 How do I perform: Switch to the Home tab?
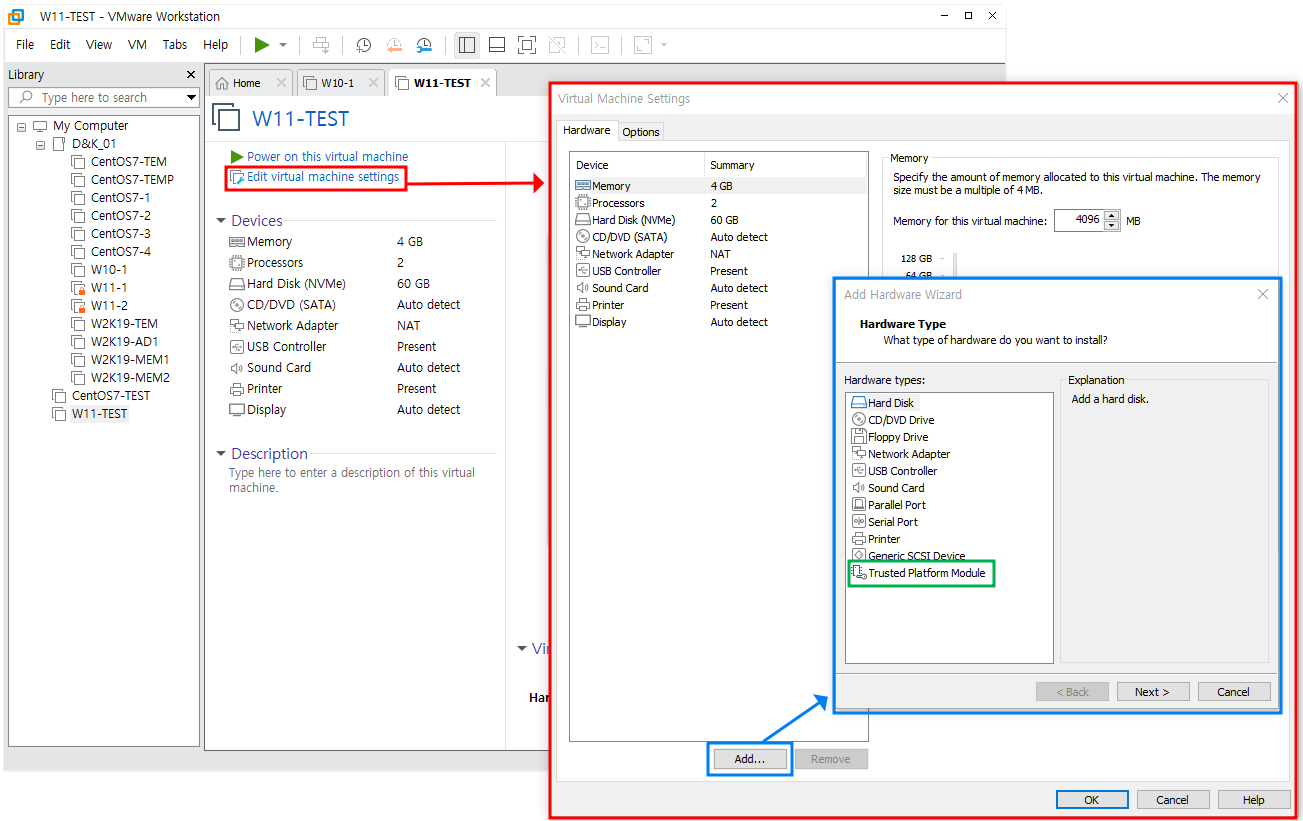[246, 83]
